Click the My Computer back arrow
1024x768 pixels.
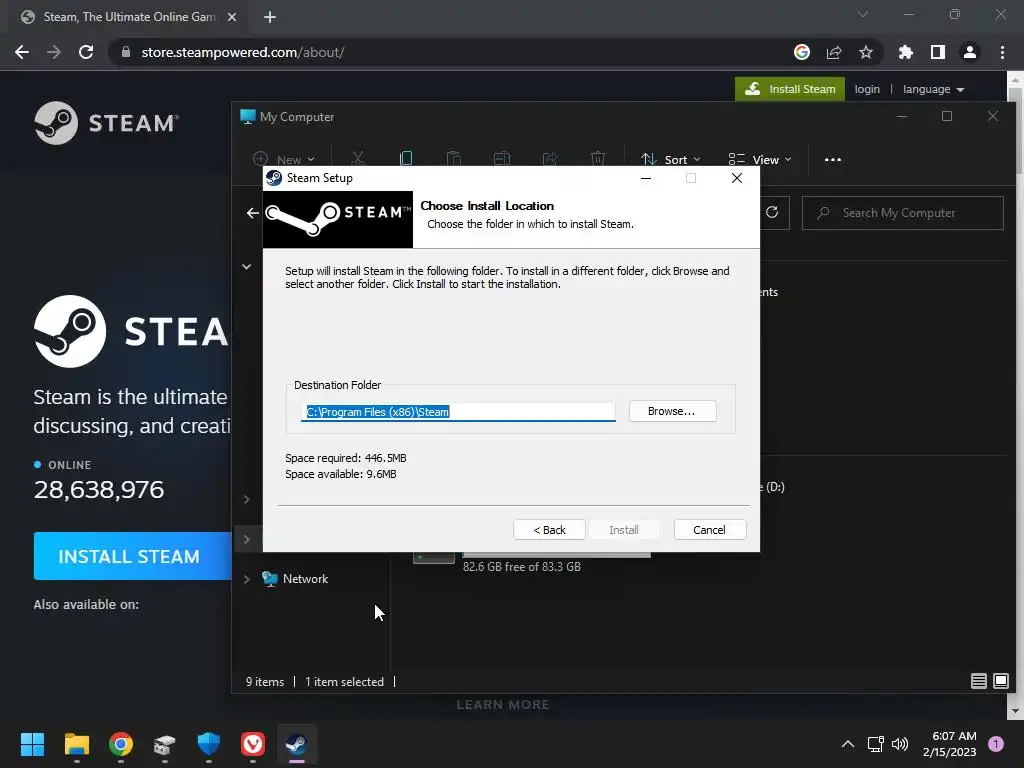(x=253, y=213)
